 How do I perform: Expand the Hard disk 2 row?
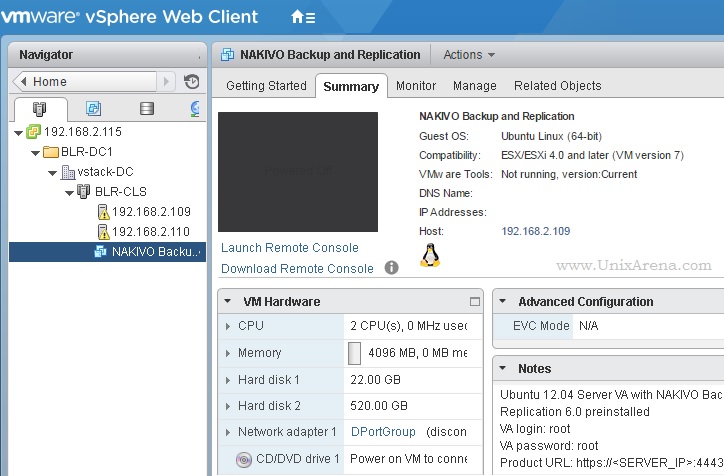pyautogui.click(x=228, y=406)
